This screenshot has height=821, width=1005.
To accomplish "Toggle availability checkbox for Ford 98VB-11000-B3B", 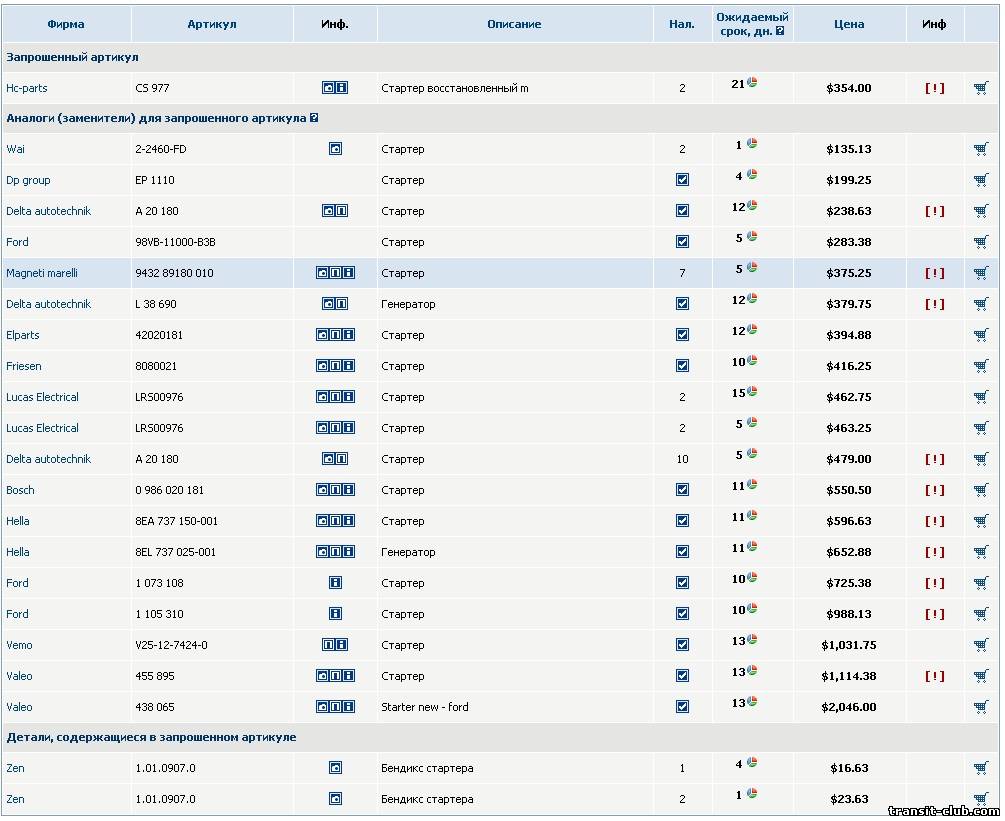I will click(x=683, y=242).
